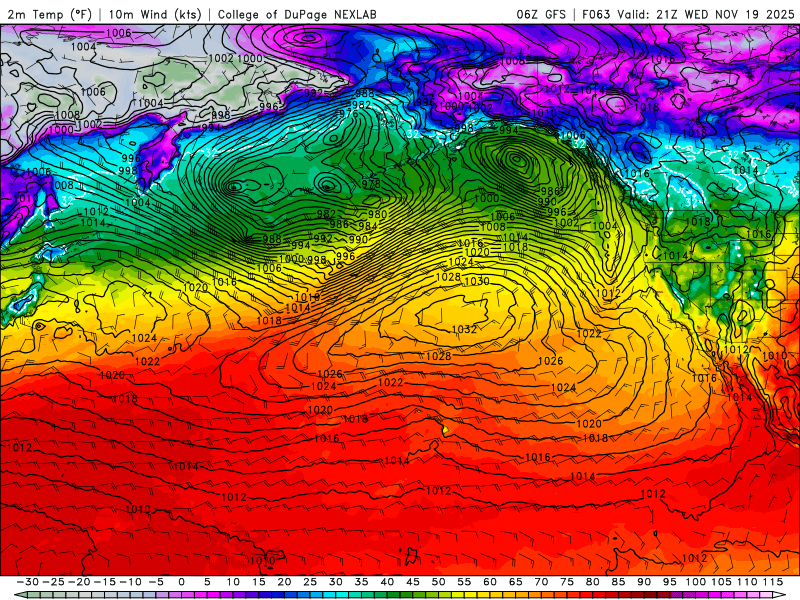Select the 65 value on temperature scale
The image size is (800, 600).
[x=515, y=582]
